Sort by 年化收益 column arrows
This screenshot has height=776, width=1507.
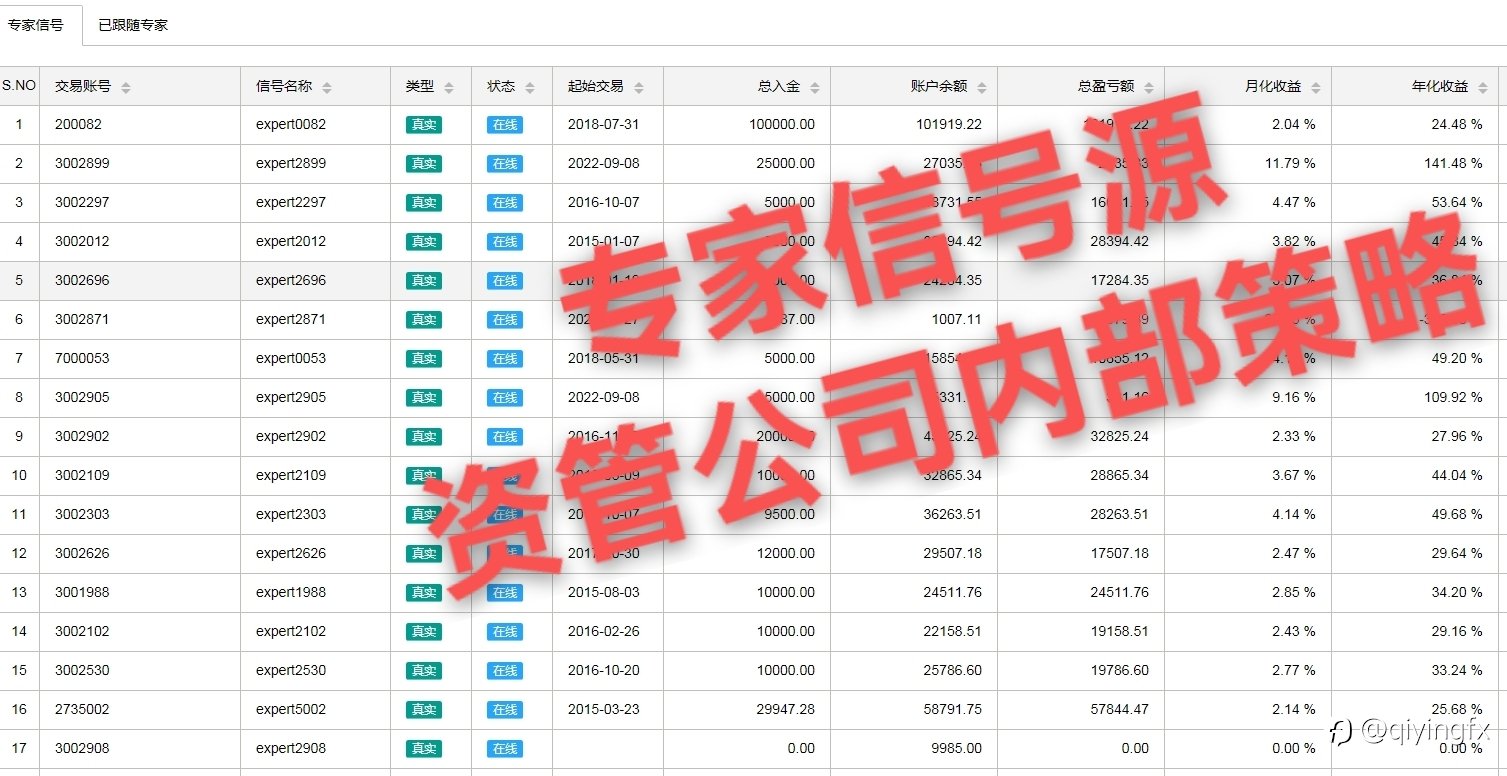[x=1483, y=88]
